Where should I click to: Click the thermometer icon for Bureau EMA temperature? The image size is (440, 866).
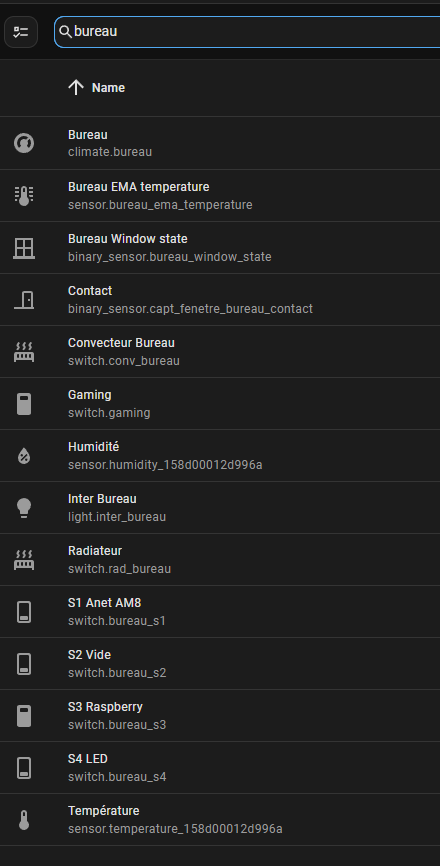(x=24, y=196)
